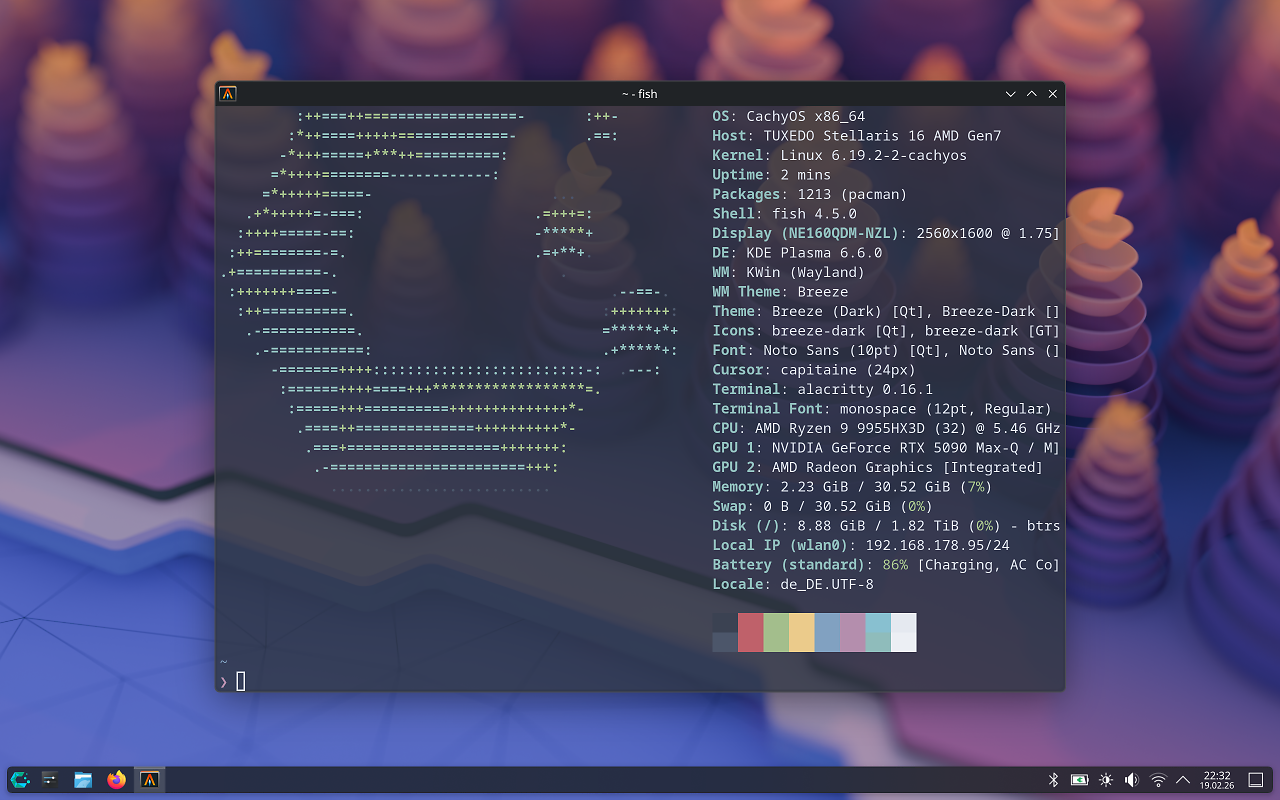Click the 'Battery (standard): 86%' line
The height and width of the screenshot is (800, 1280).
pos(886,565)
